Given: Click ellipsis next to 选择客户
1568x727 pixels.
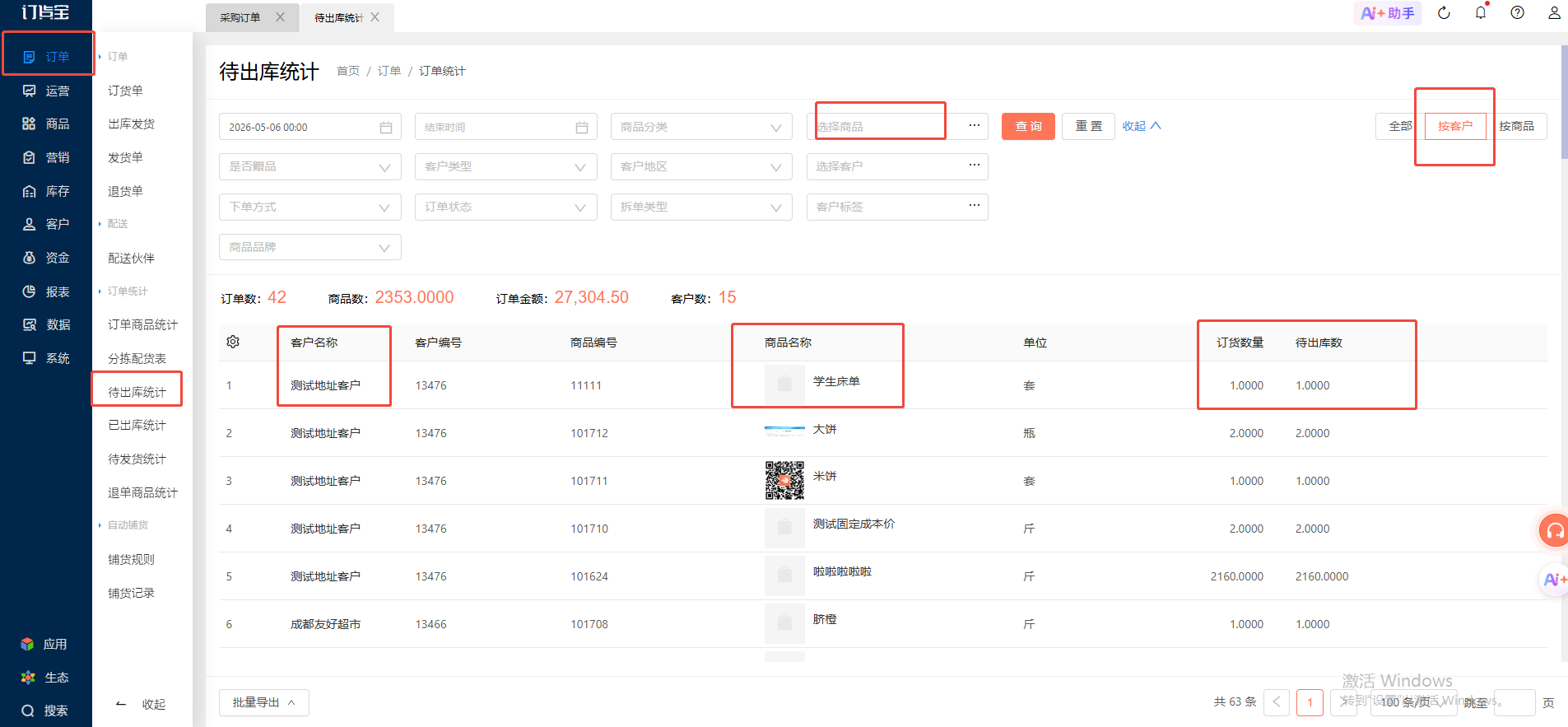Looking at the screenshot, I should pos(975,165).
